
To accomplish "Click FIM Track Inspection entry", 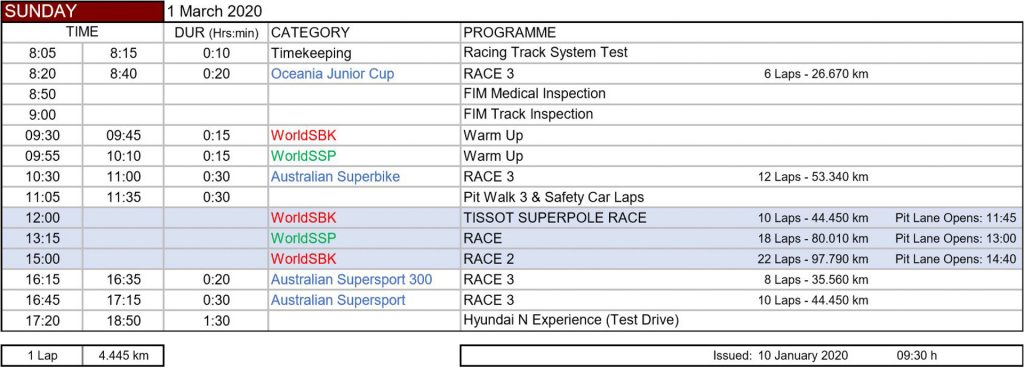I will [528, 115].
